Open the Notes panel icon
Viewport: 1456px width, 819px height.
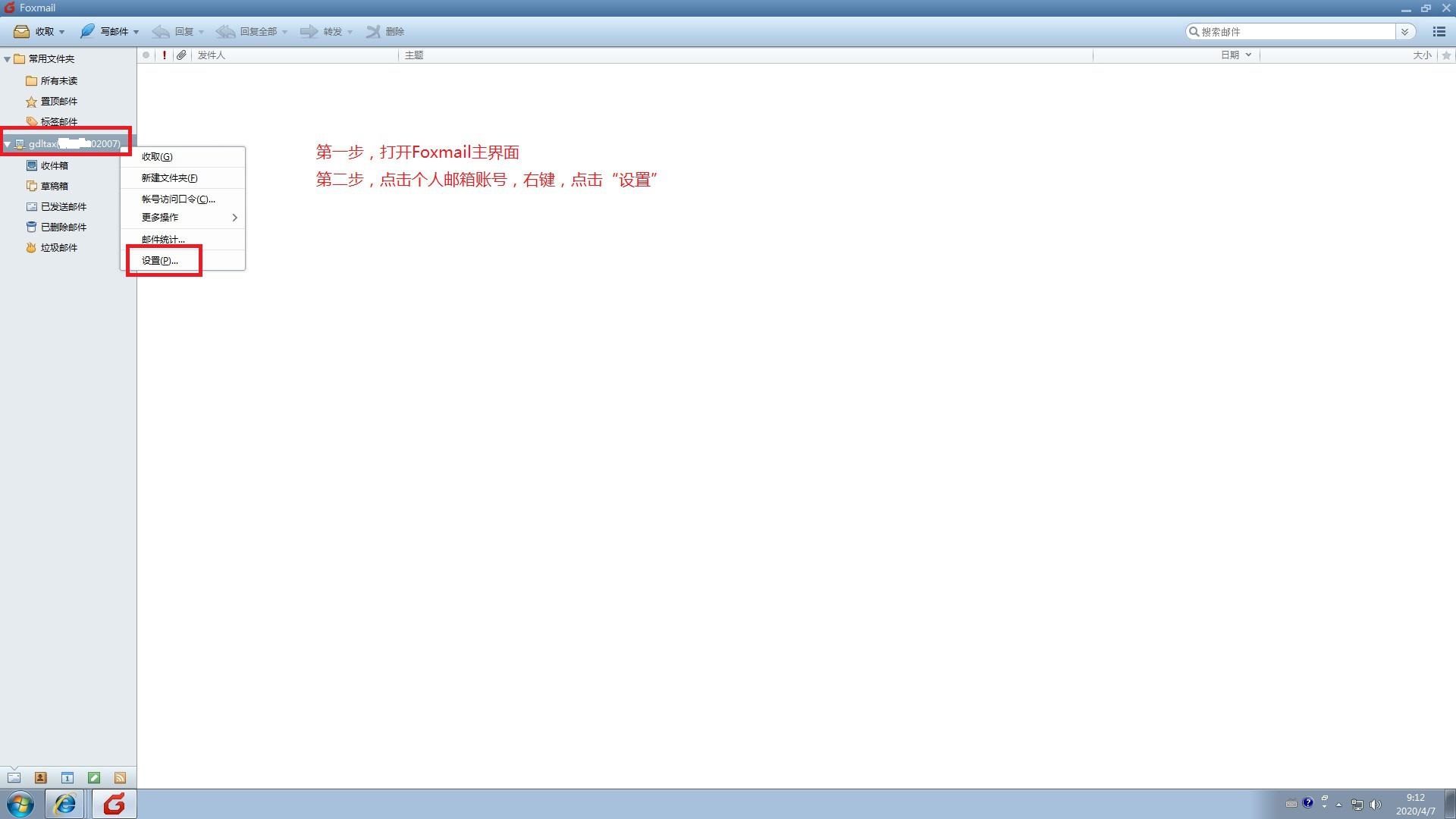click(x=94, y=777)
